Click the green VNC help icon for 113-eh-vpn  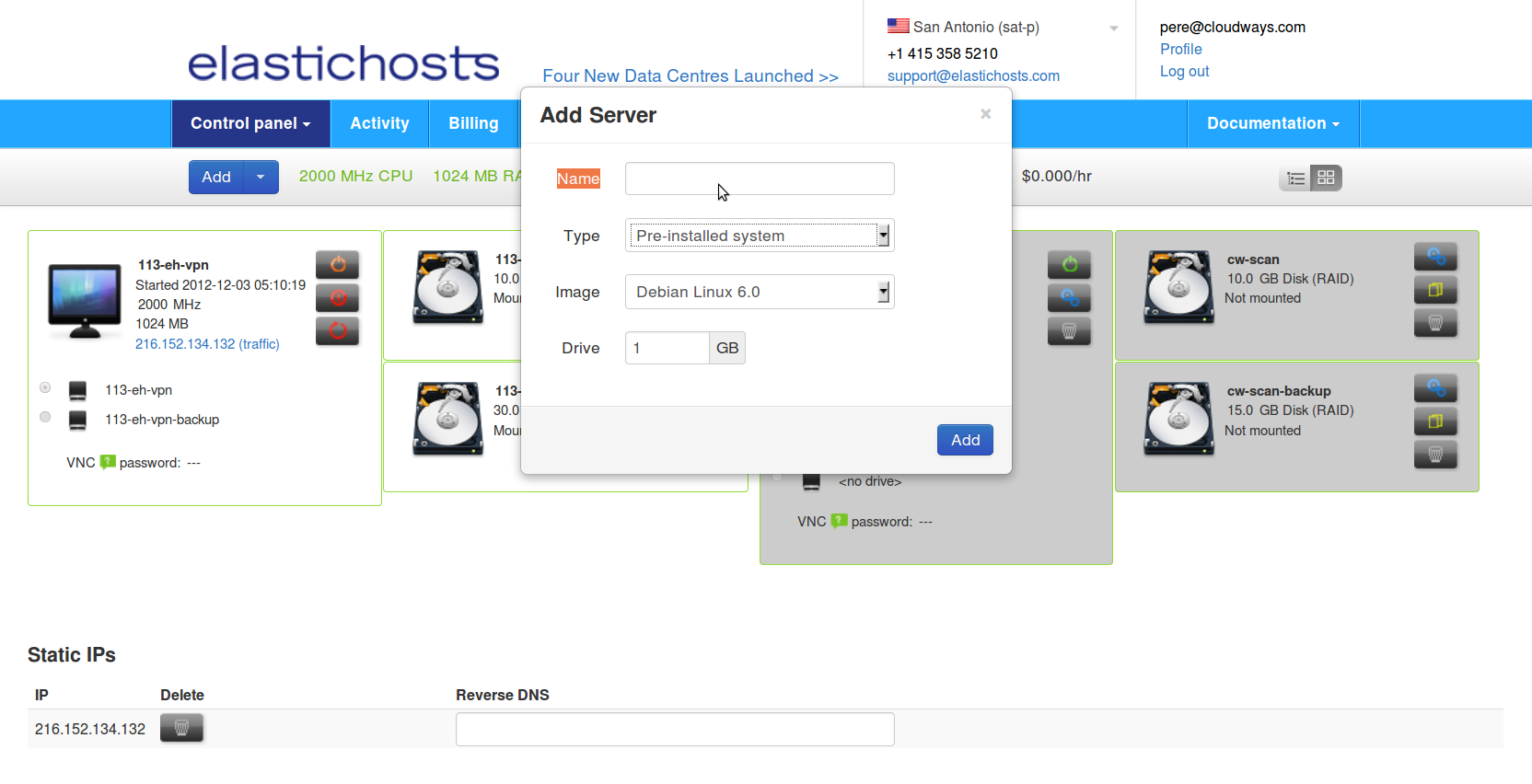[x=108, y=462]
